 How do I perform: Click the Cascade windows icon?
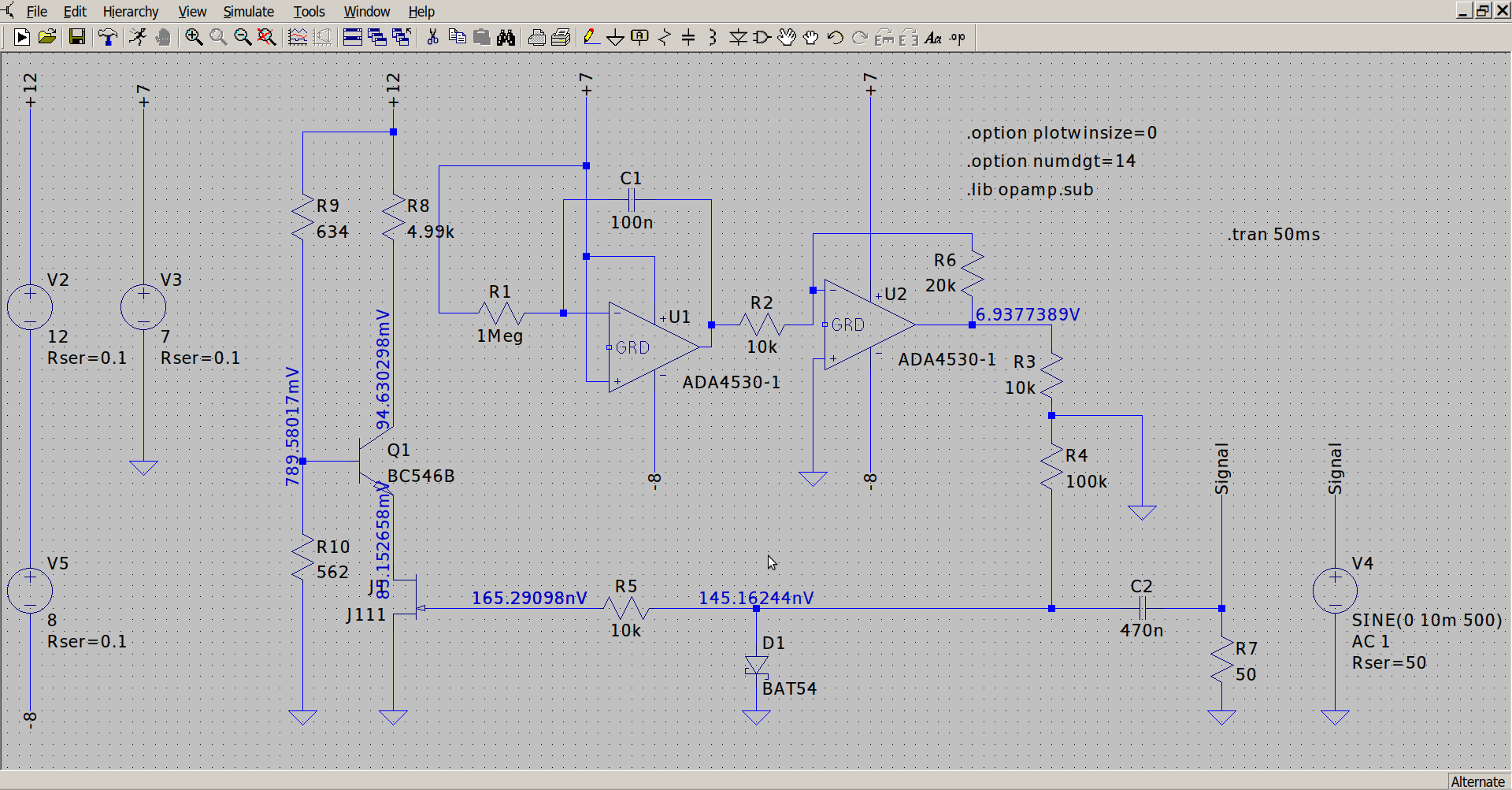click(x=377, y=37)
